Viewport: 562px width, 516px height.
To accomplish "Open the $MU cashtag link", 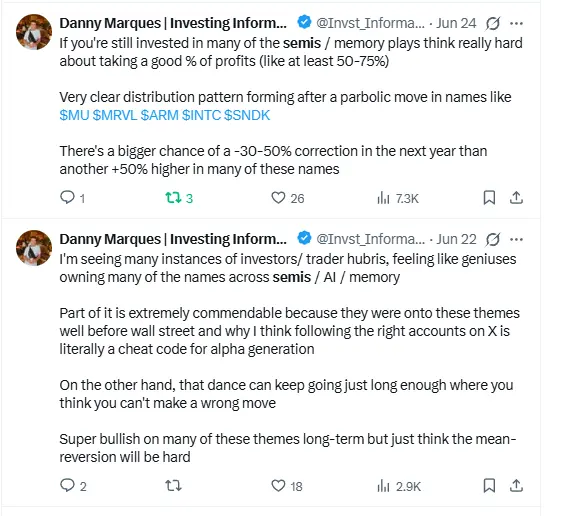I will point(74,115).
